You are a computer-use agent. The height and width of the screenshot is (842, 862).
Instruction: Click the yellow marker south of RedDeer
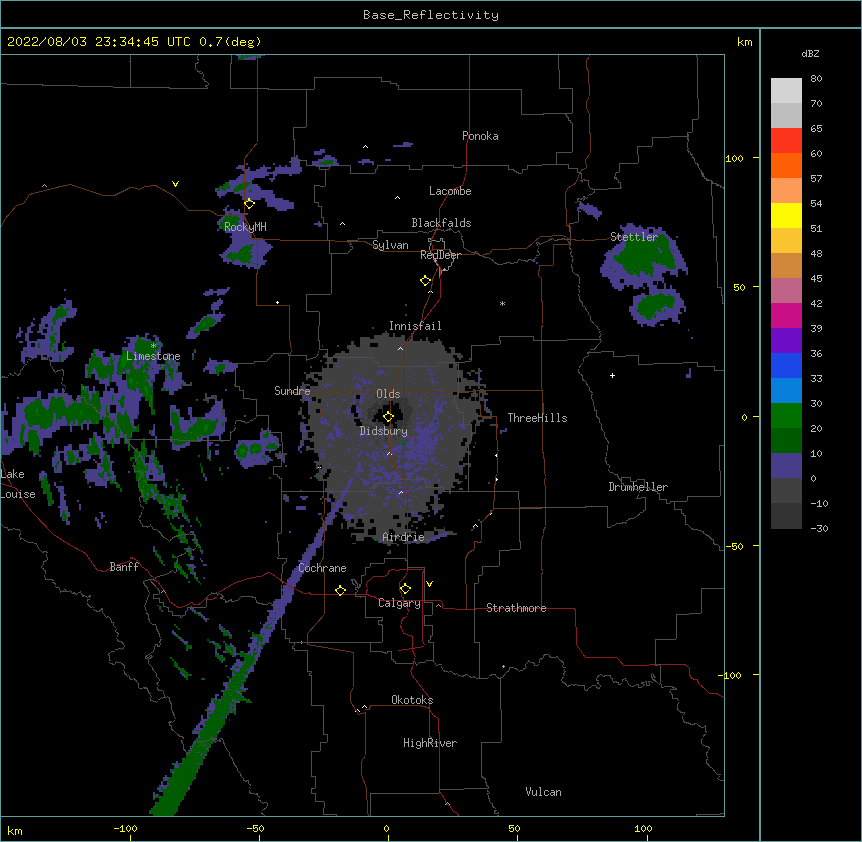425,281
